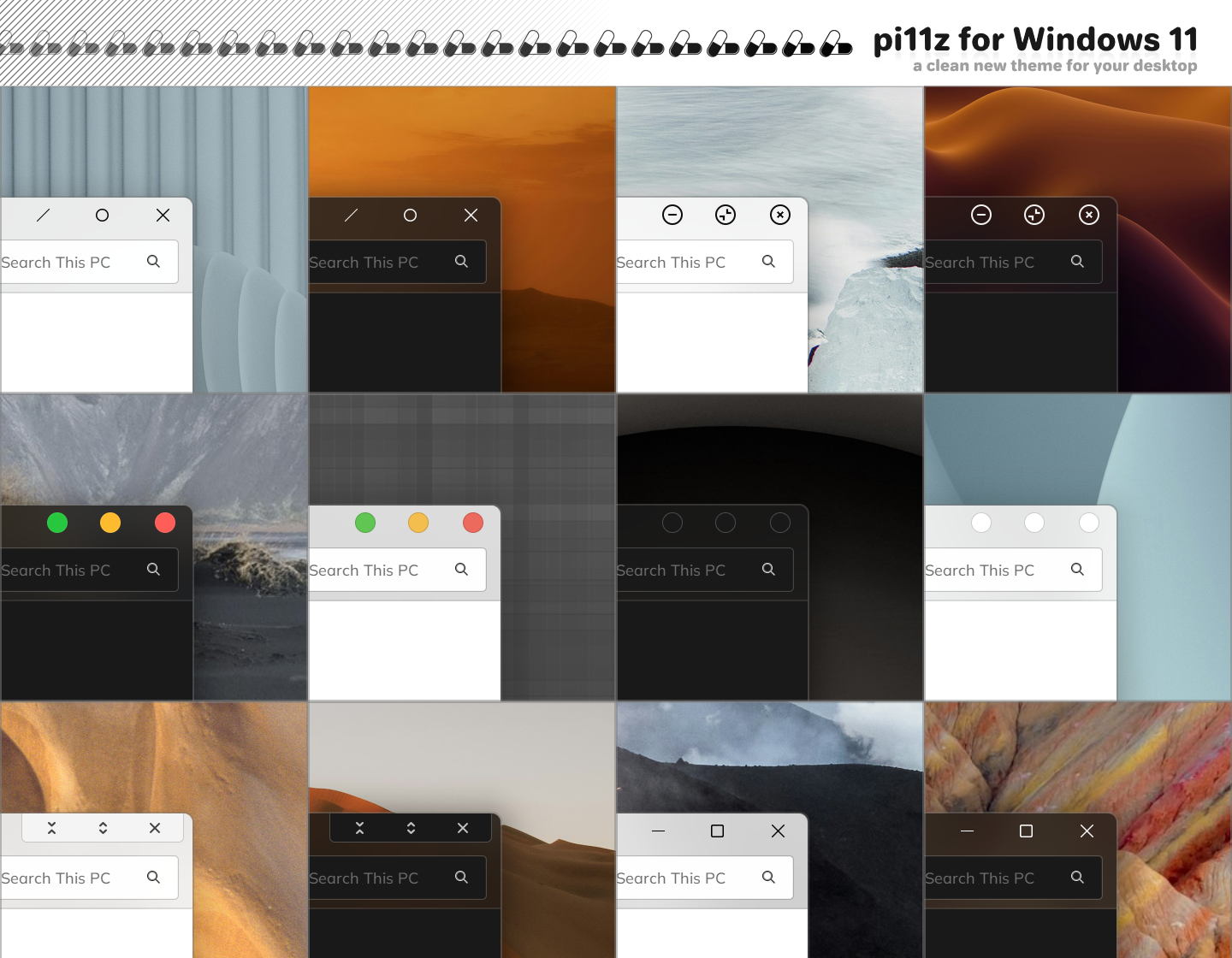Click magnifier icon in blue curtain tile search box
Screen dimensions: 1232x958
pos(153,262)
